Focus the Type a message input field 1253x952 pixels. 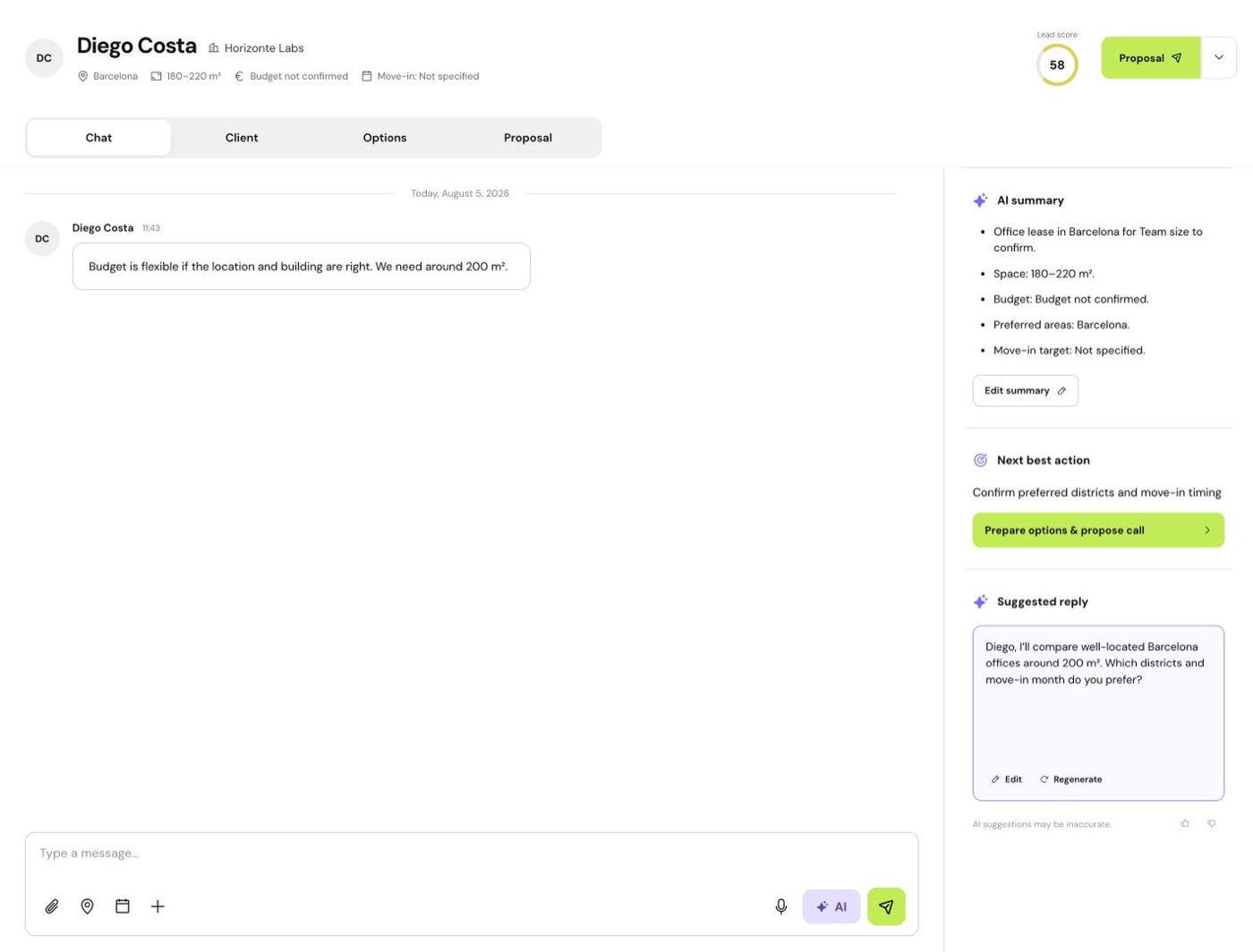point(472,854)
